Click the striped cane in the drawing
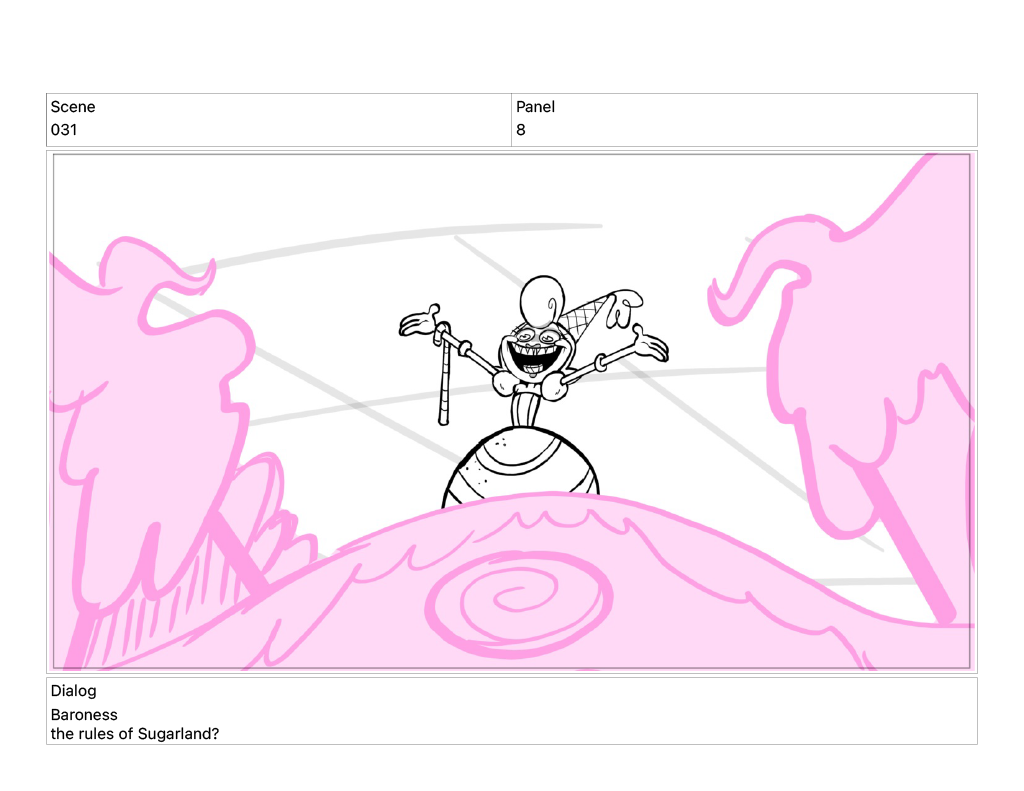 (x=441, y=380)
